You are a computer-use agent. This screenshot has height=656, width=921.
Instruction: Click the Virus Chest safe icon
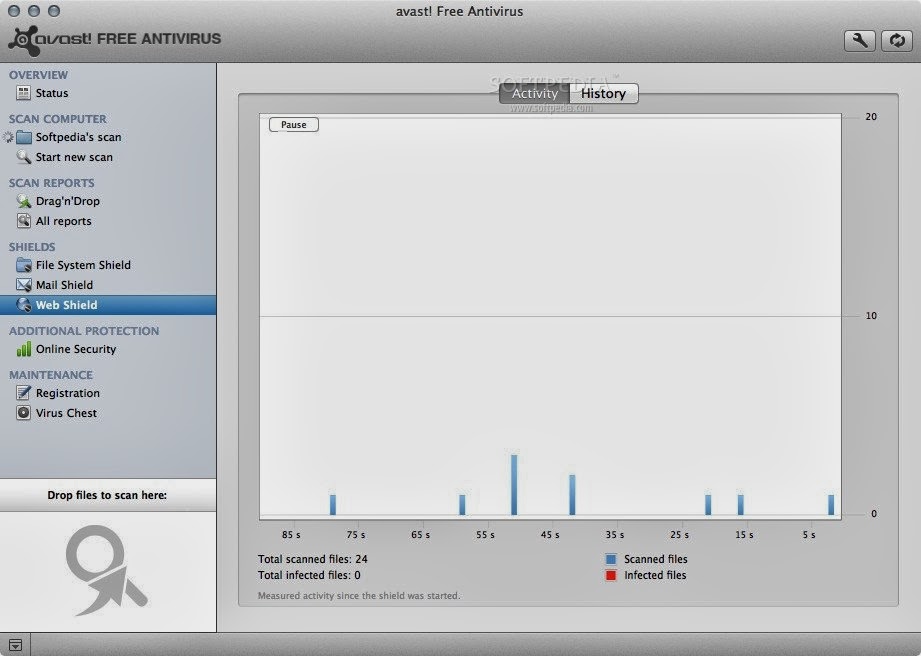click(23, 413)
